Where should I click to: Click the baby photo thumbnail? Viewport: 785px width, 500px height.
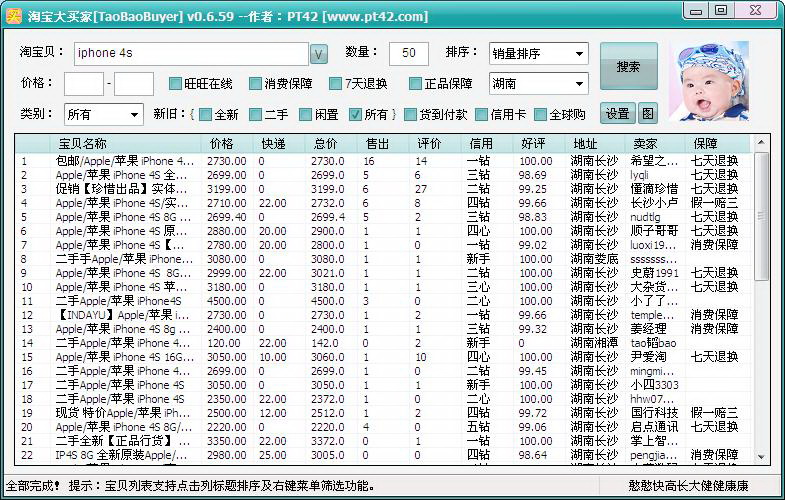[708, 81]
